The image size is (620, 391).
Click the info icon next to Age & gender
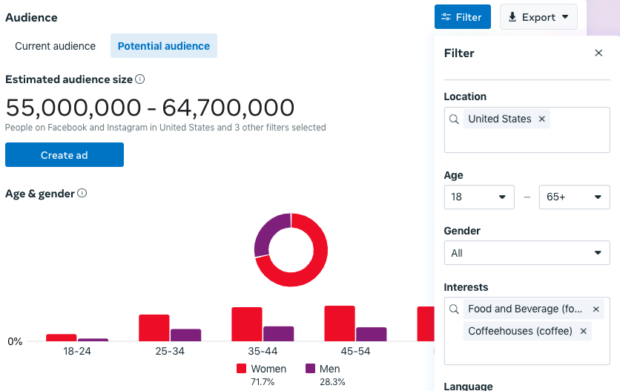click(x=82, y=193)
